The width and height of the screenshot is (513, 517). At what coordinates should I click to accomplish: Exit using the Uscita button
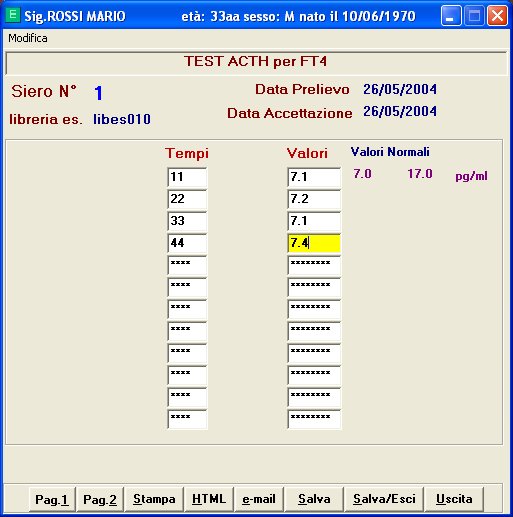coord(454,499)
